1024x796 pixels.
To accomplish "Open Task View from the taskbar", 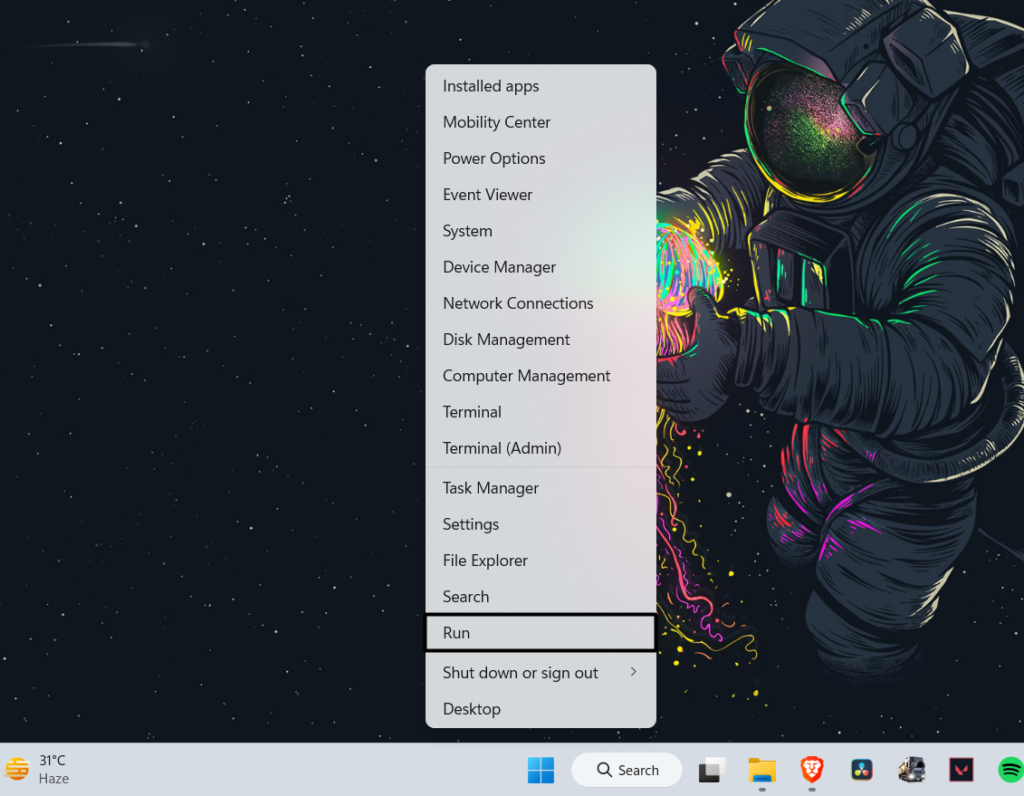I will 711,770.
